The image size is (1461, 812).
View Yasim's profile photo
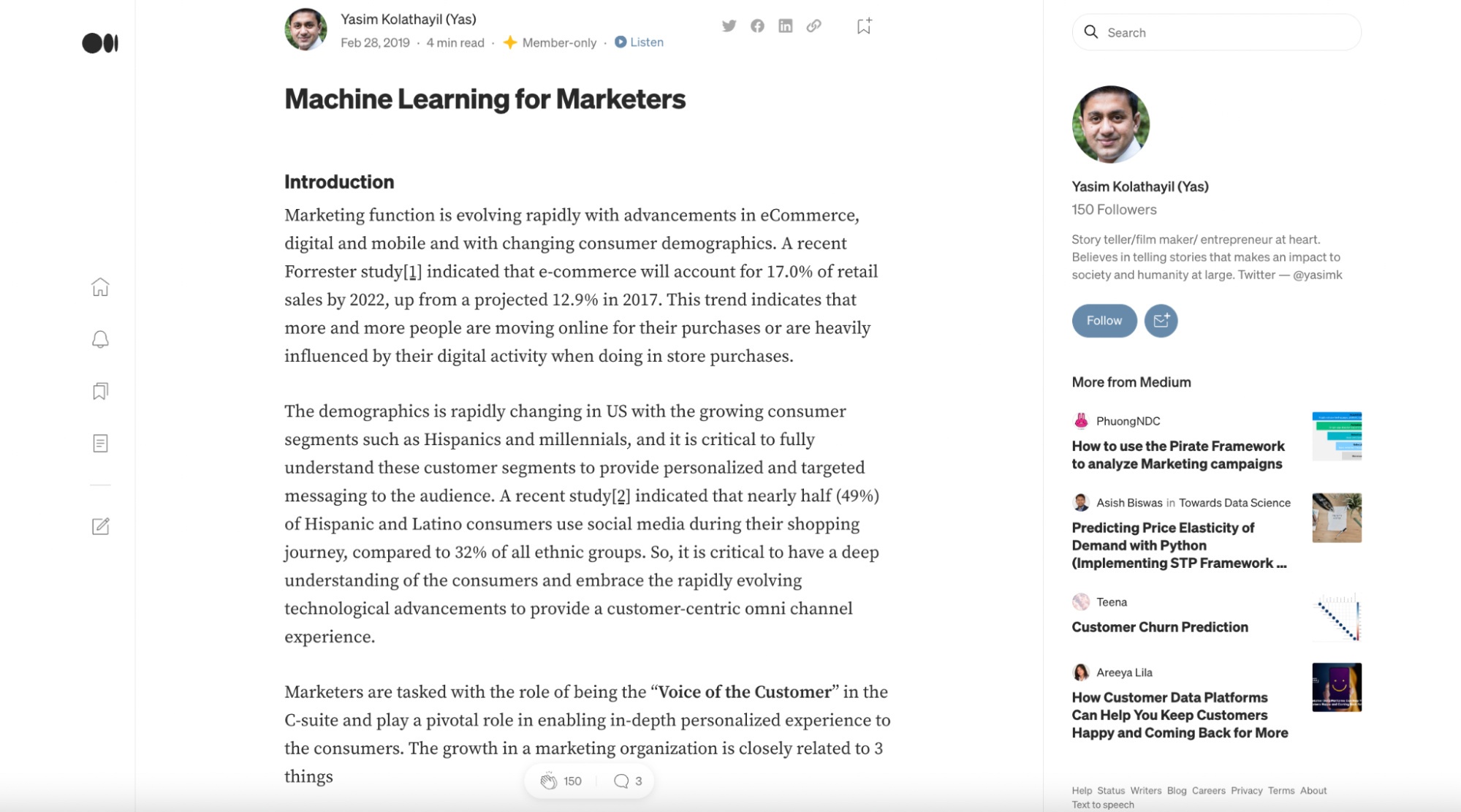point(1110,124)
